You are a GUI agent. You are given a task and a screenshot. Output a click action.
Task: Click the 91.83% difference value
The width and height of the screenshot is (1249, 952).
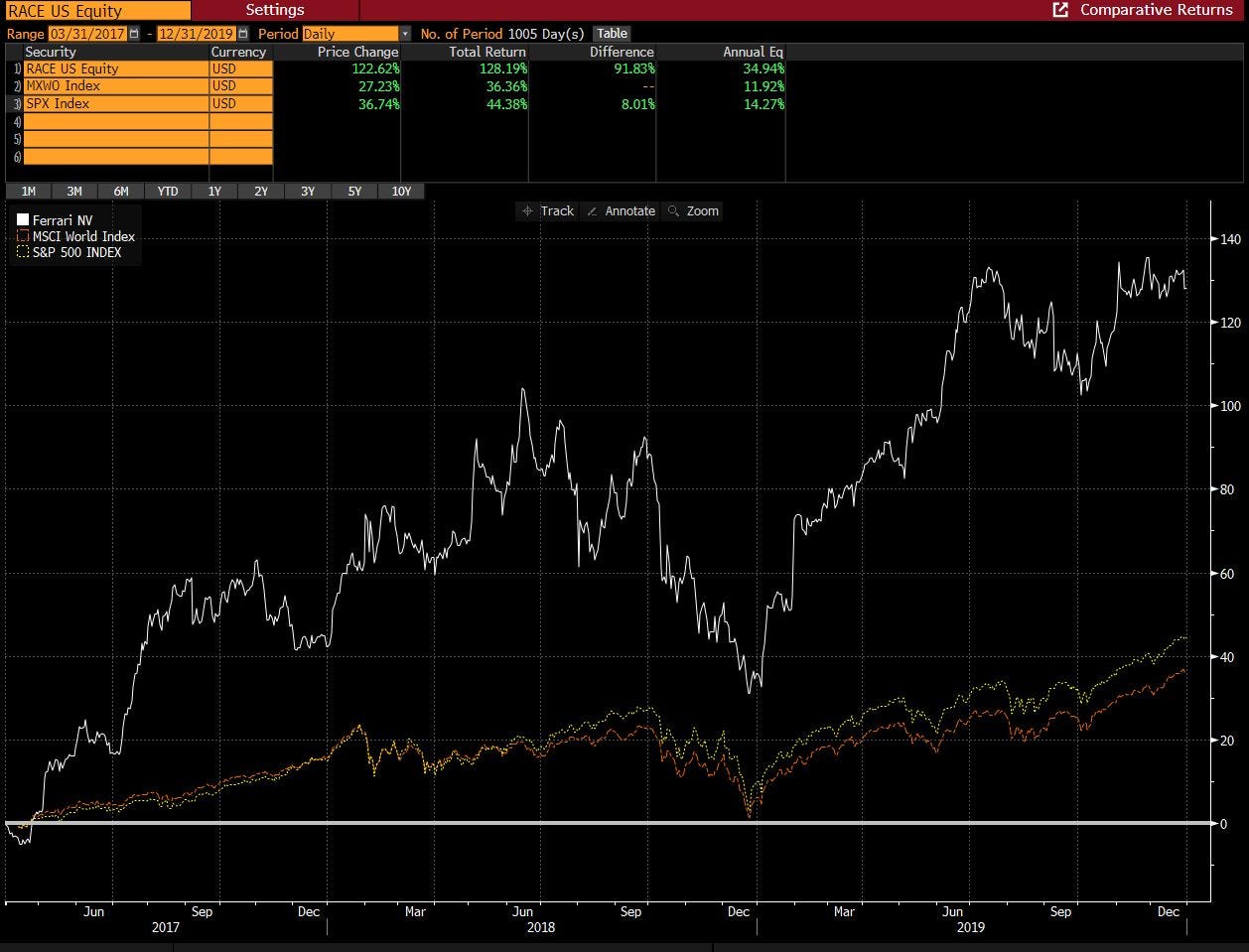point(632,68)
